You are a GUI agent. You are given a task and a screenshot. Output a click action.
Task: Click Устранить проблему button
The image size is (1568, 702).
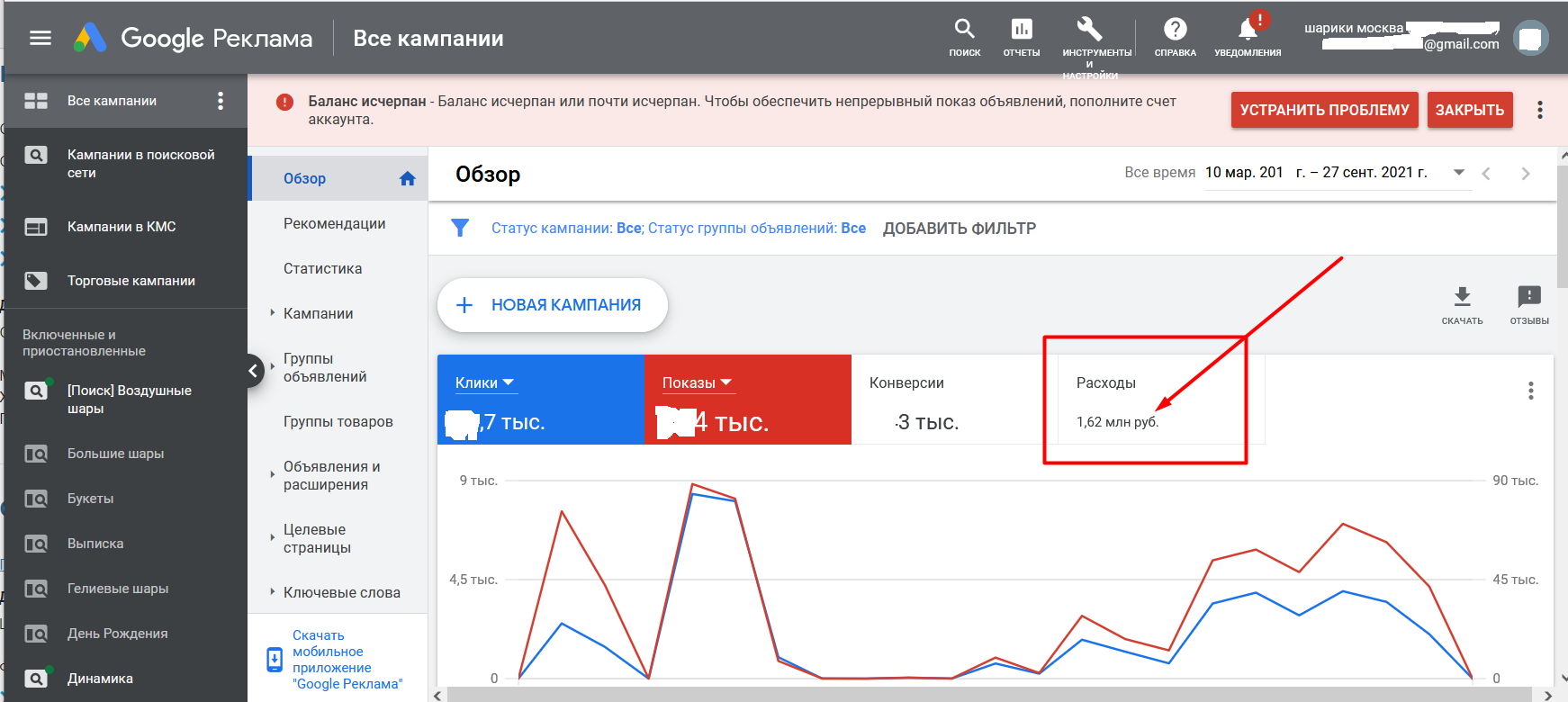1324,110
